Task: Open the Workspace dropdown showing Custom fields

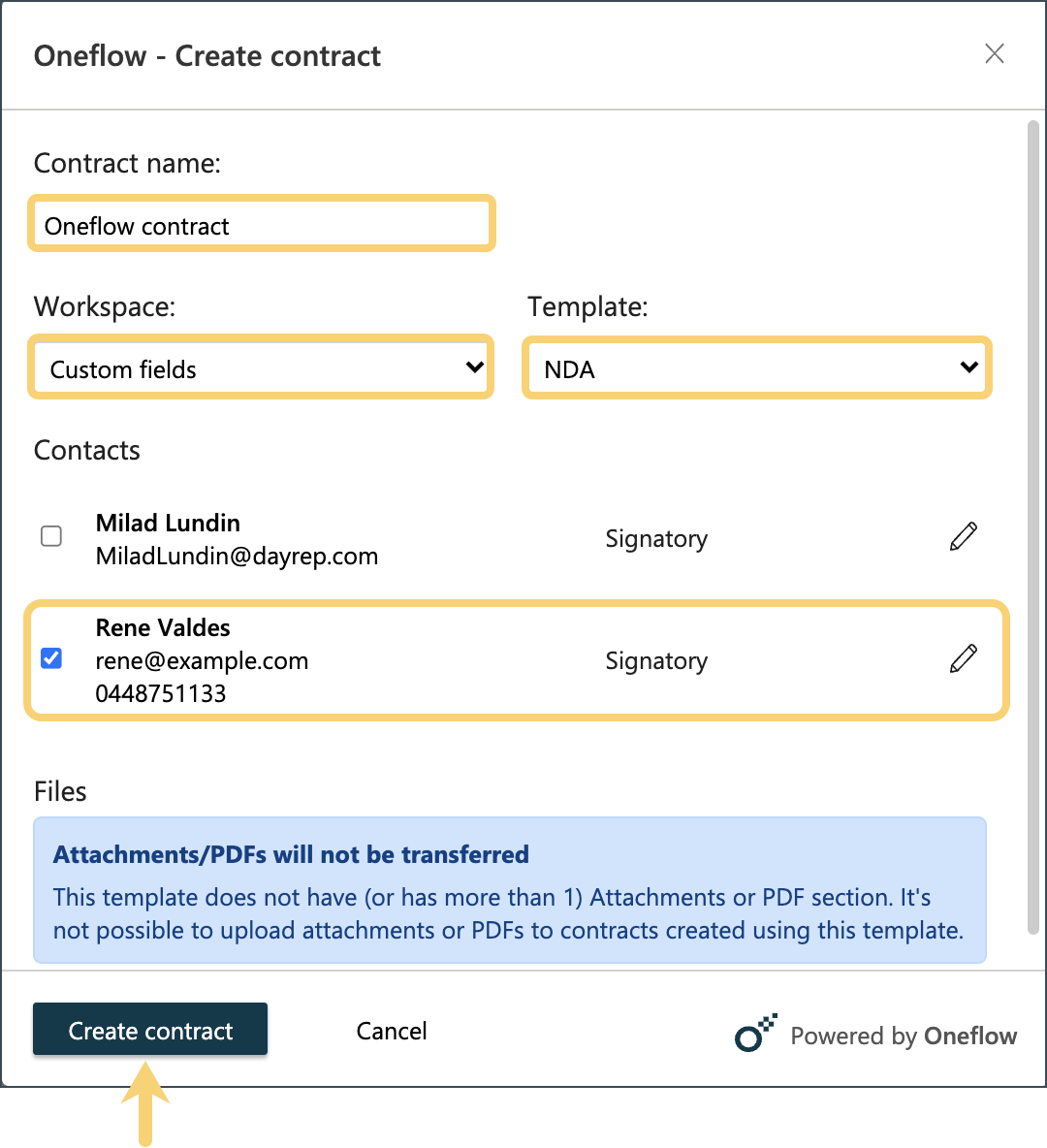Action: point(262,368)
